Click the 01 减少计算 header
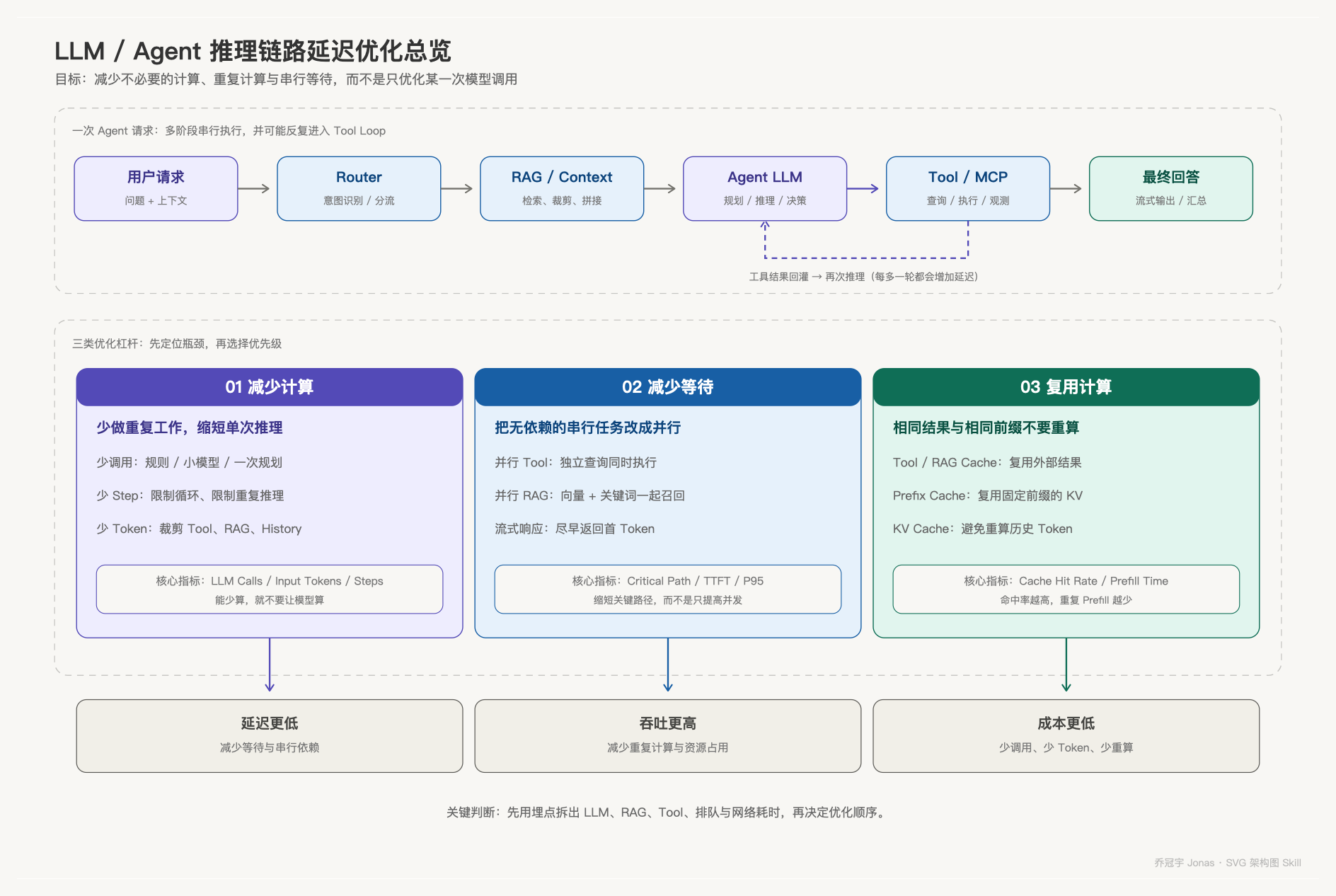The image size is (1336, 896). pyautogui.click(x=270, y=386)
